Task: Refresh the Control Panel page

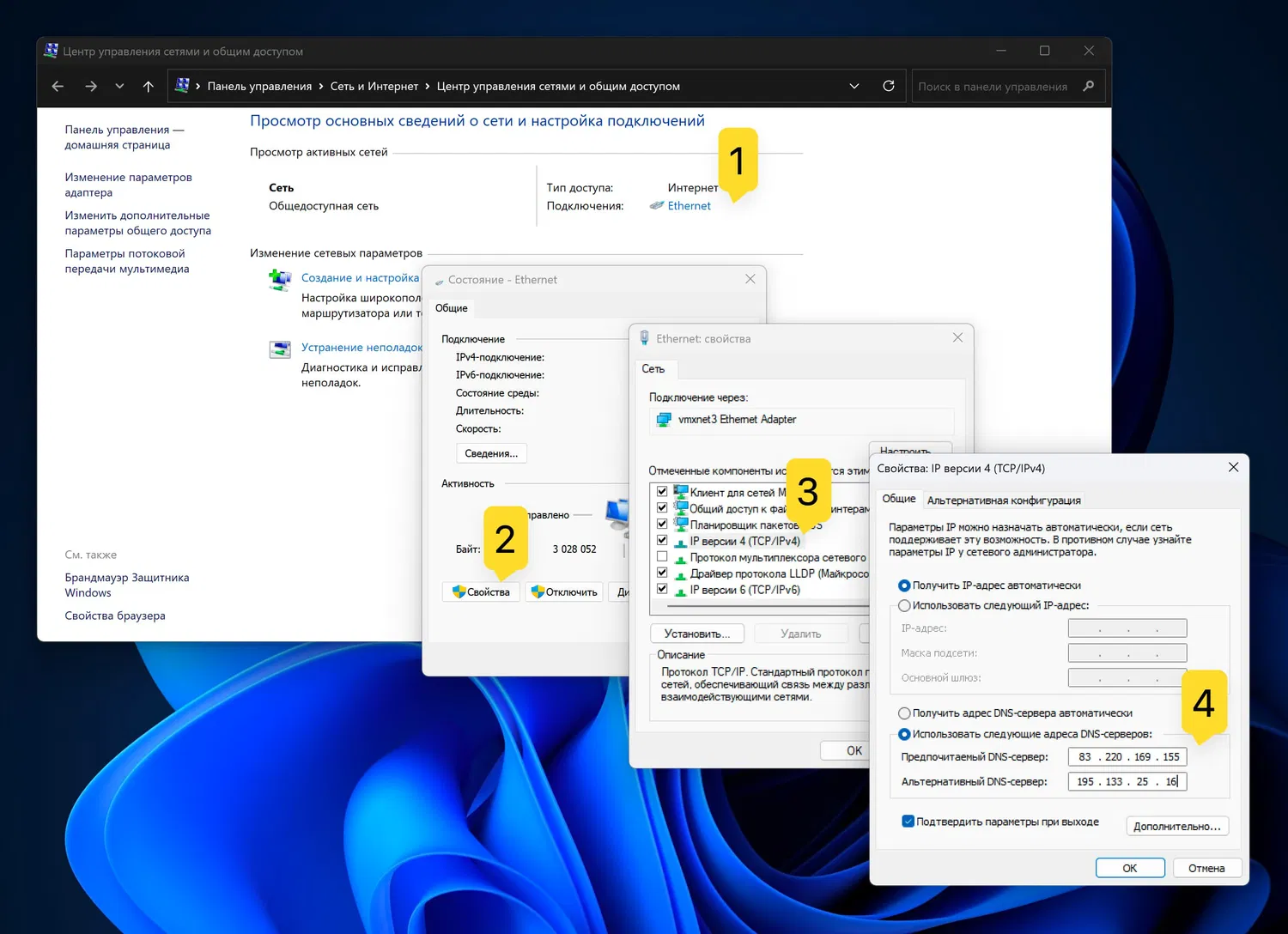Action: (889, 86)
